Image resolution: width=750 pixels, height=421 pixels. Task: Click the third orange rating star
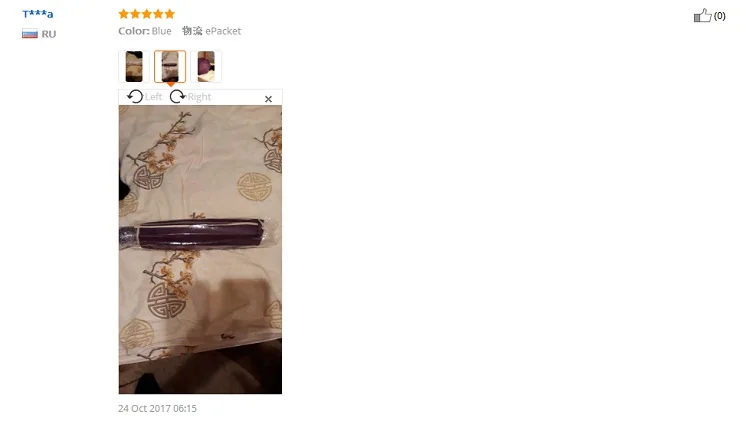147,14
